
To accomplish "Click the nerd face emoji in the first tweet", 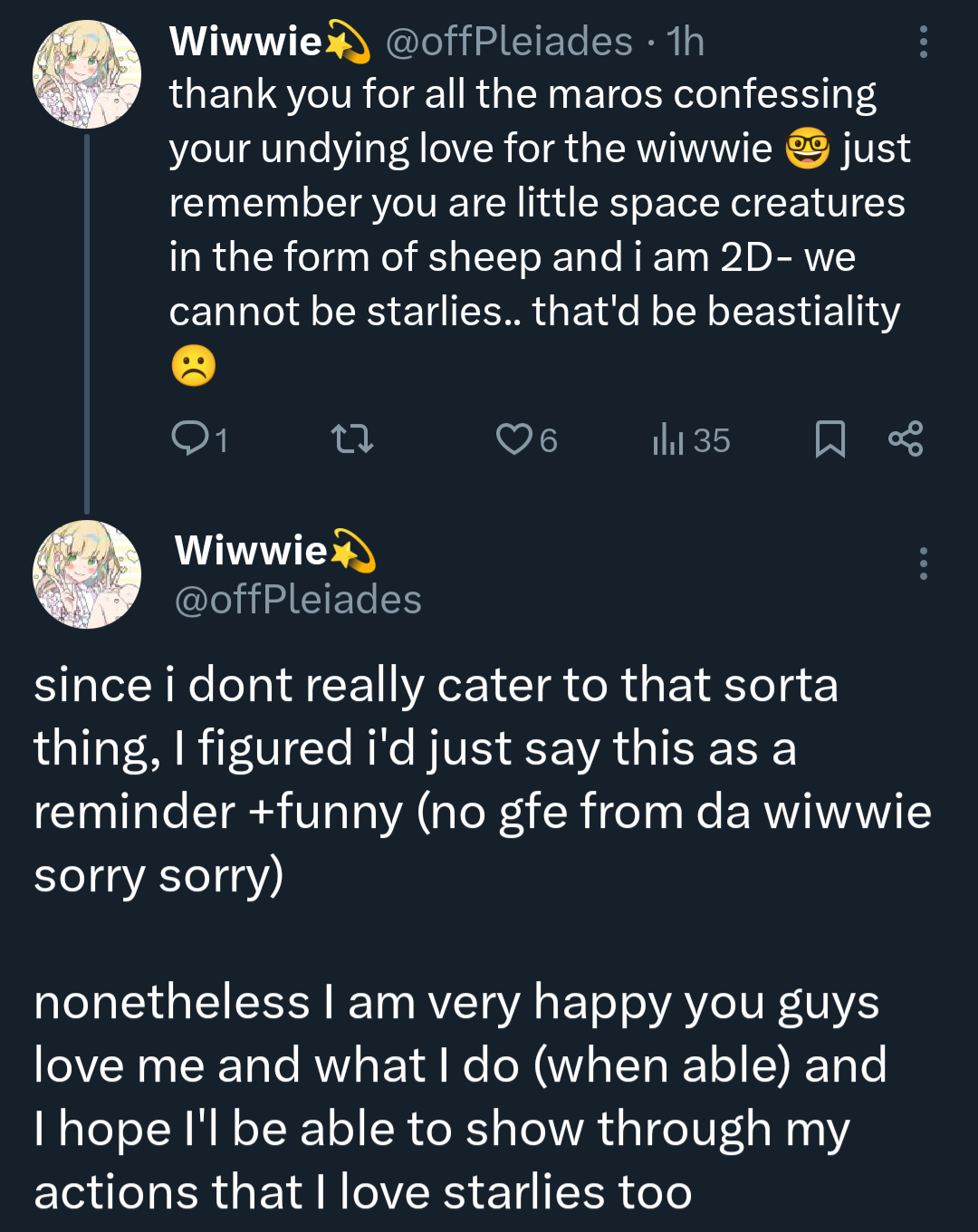I will click(x=807, y=149).
